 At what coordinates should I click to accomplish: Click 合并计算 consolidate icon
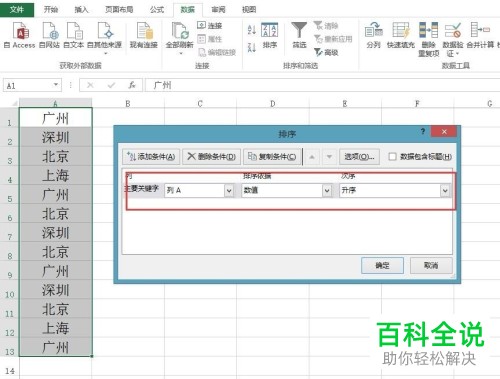480,35
